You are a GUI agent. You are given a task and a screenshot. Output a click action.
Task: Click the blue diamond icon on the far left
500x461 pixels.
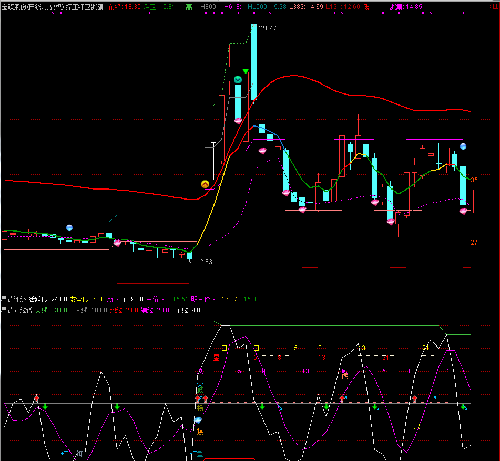tap(69, 228)
